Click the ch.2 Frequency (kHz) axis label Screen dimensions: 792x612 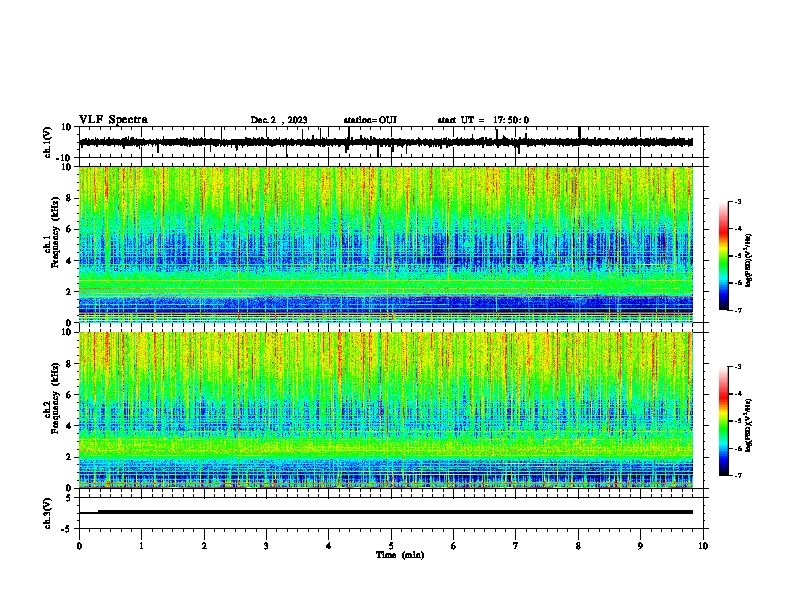point(52,399)
